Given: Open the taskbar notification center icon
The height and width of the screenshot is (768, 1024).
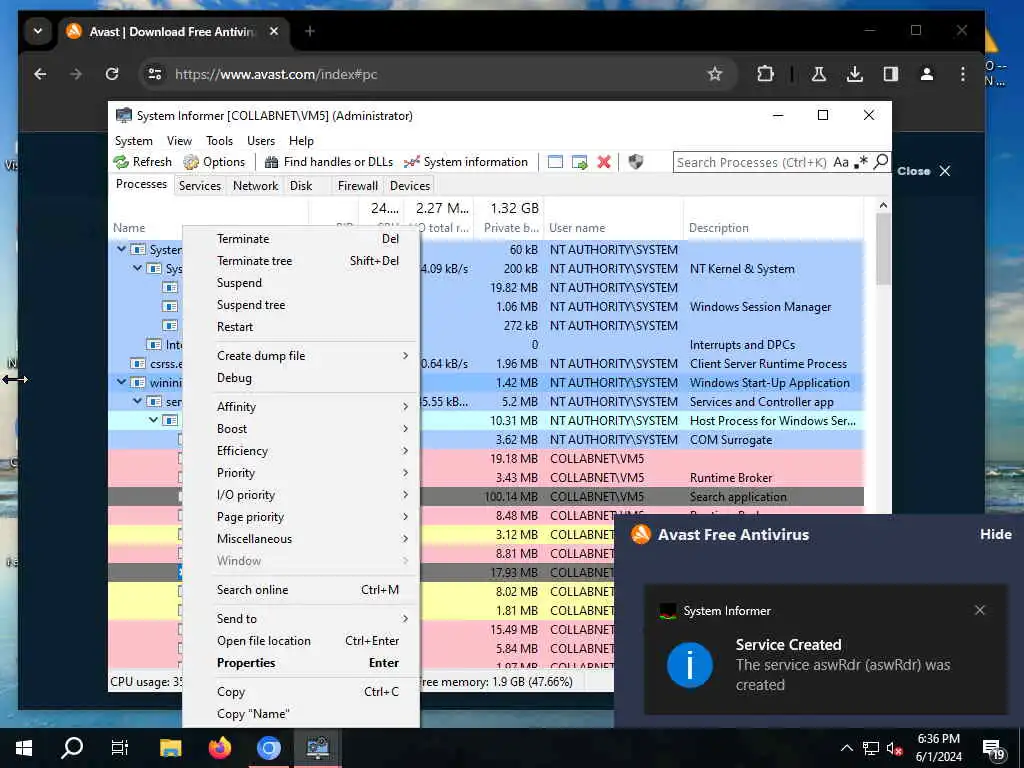Looking at the screenshot, I should [x=993, y=750].
